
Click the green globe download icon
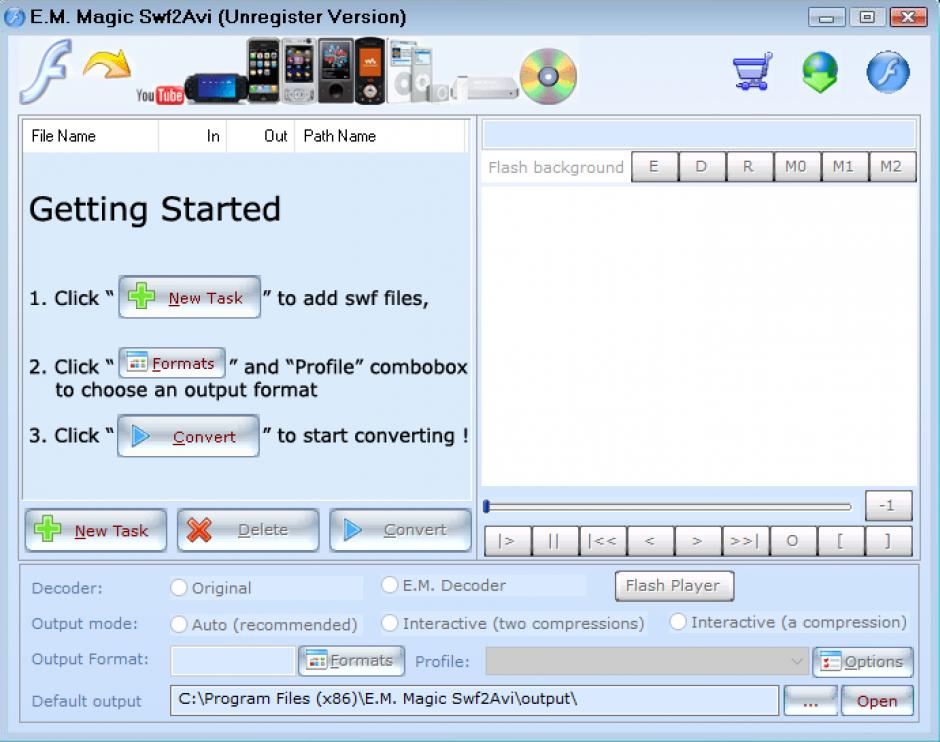(820, 72)
